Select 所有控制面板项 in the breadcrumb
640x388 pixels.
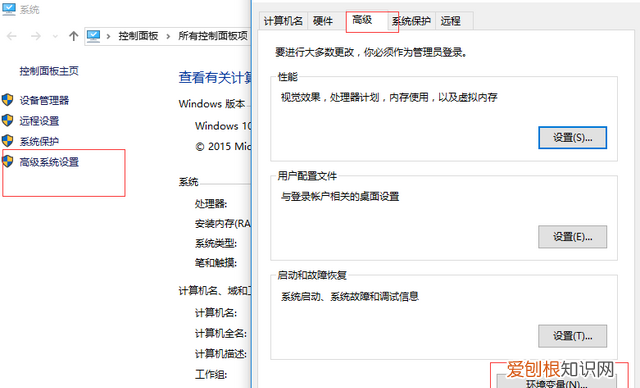click(213, 36)
